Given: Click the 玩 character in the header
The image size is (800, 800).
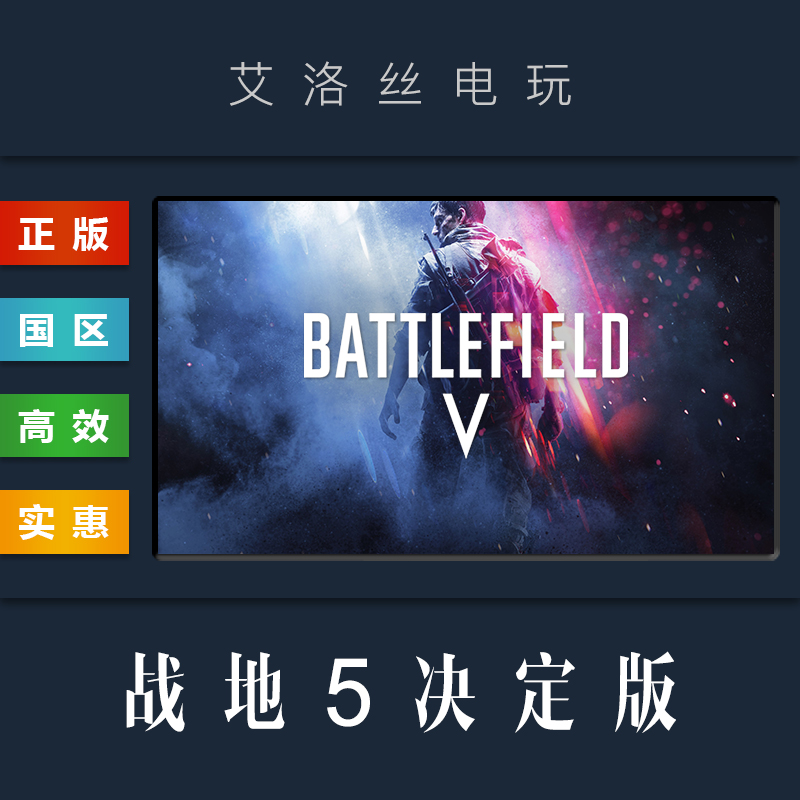Looking at the screenshot, I should click(x=549, y=85).
